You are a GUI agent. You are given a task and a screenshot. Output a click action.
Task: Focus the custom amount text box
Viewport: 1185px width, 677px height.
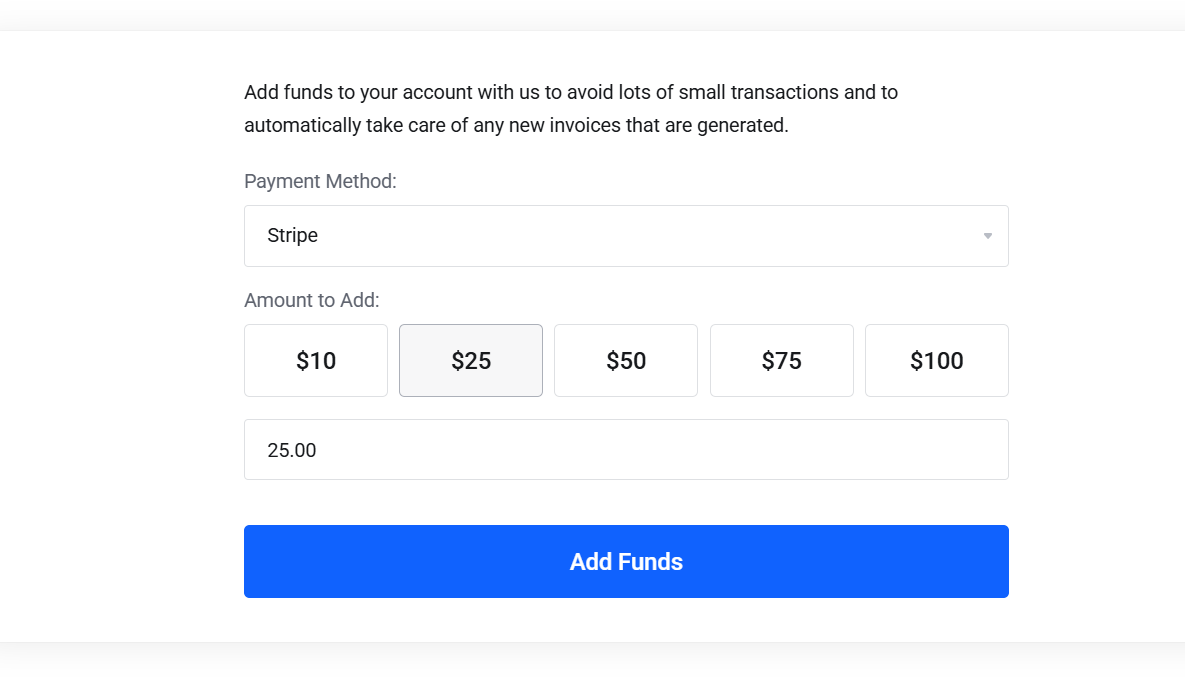[x=625, y=450]
